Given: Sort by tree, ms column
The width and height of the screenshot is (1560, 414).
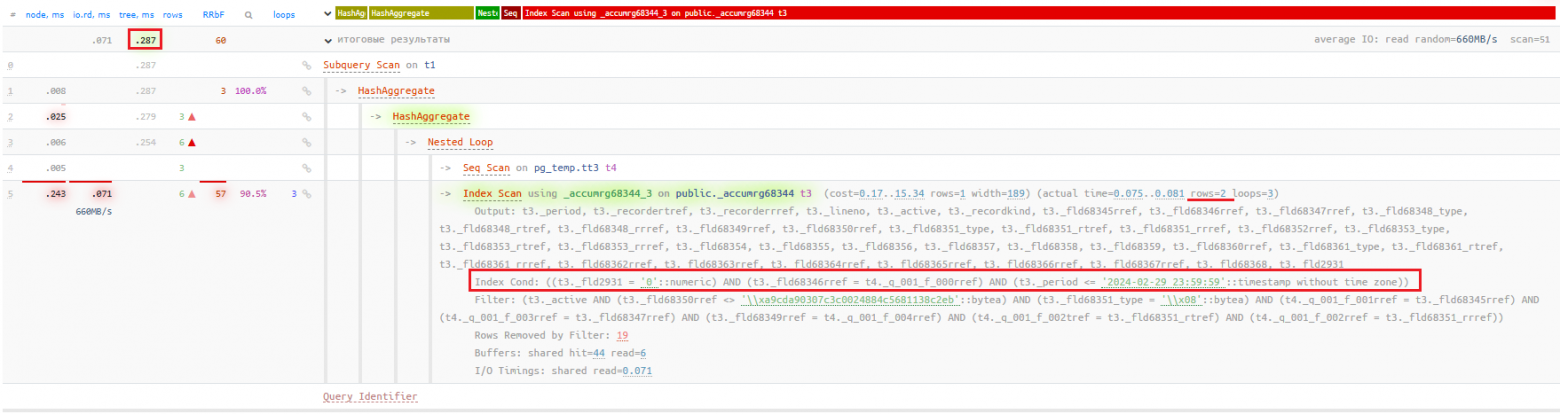Looking at the screenshot, I should pos(137,15).
